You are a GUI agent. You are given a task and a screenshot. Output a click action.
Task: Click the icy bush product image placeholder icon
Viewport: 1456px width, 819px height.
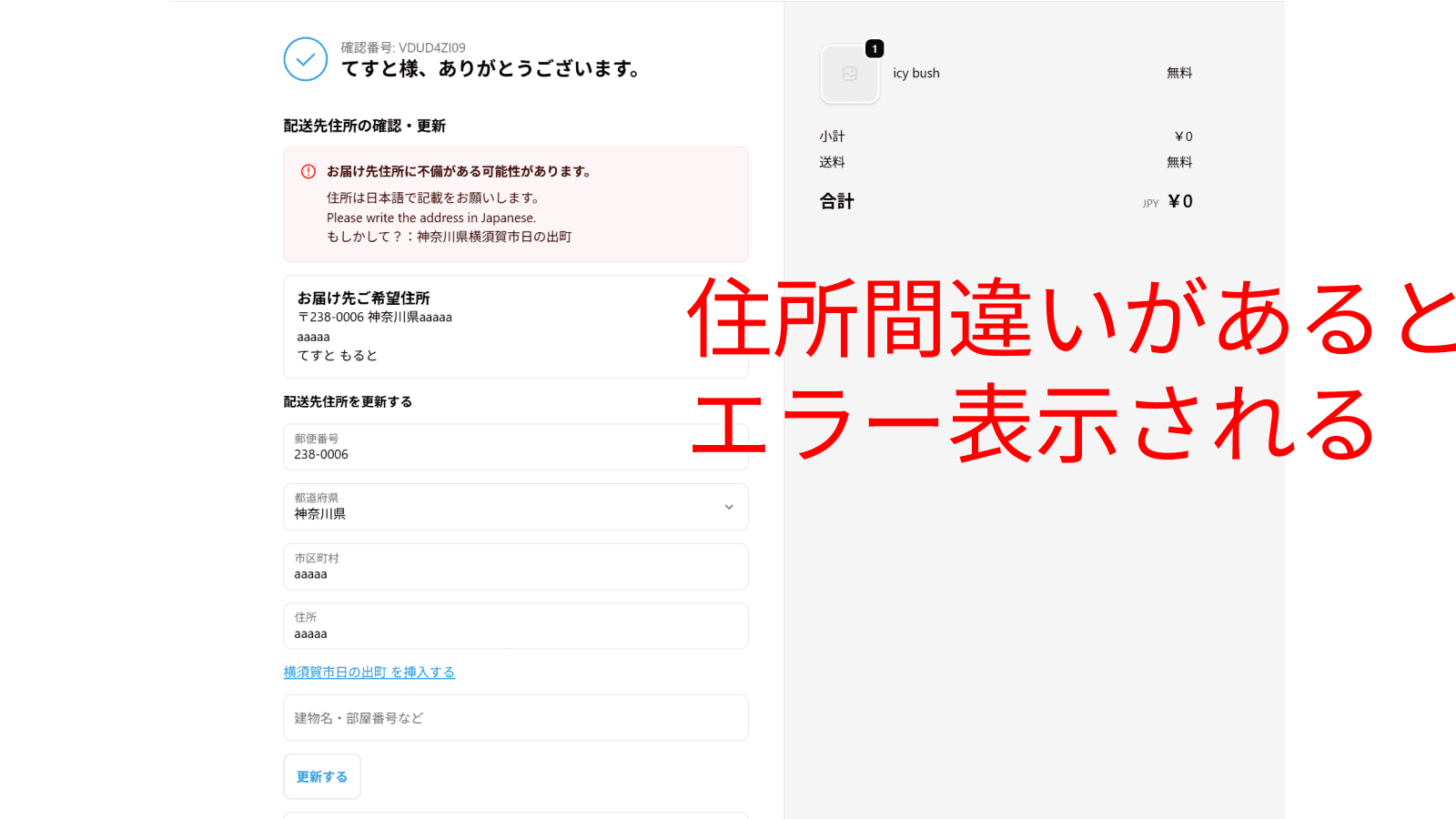(849, 75)
